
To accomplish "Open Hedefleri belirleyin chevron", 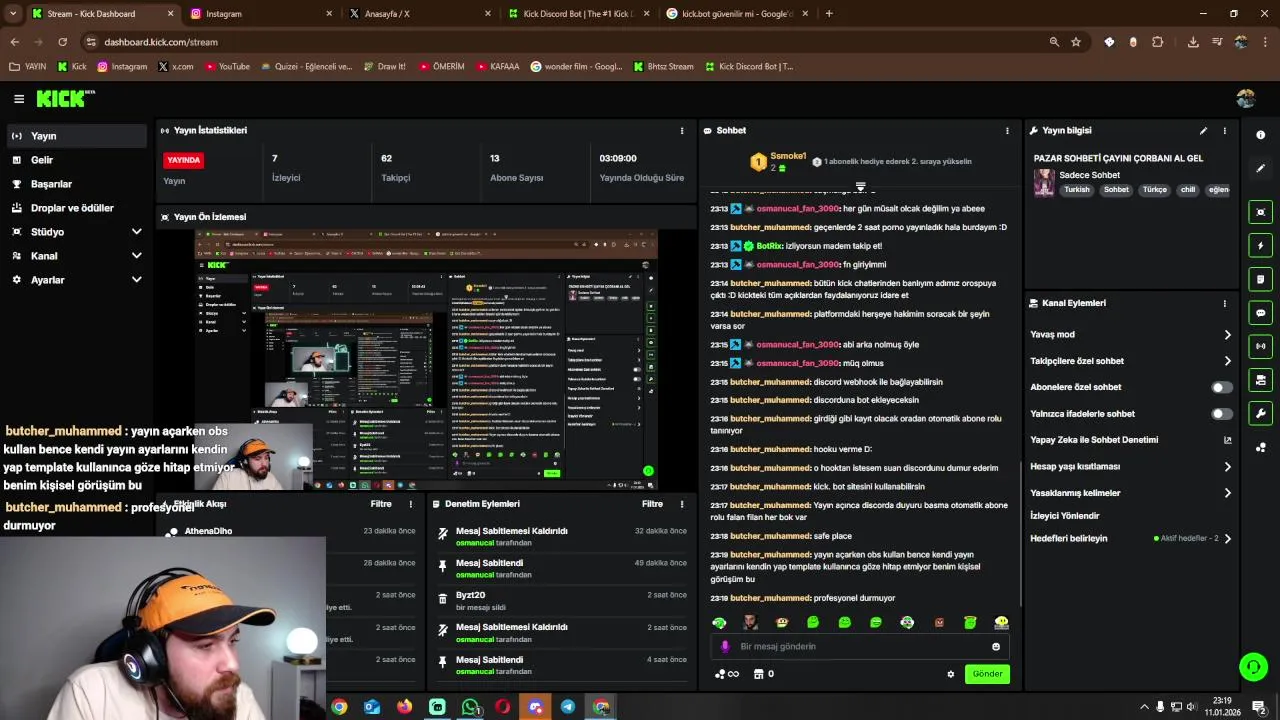I will coord(1227,538).
